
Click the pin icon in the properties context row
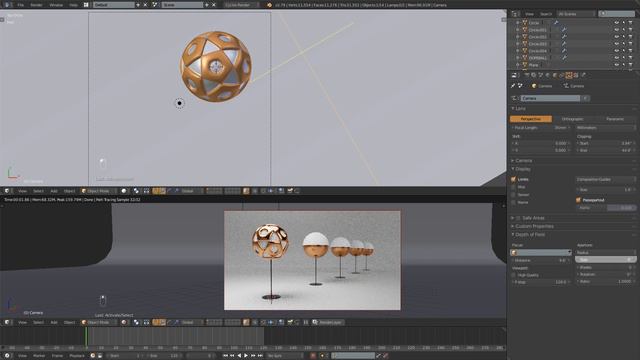(513, 86)
